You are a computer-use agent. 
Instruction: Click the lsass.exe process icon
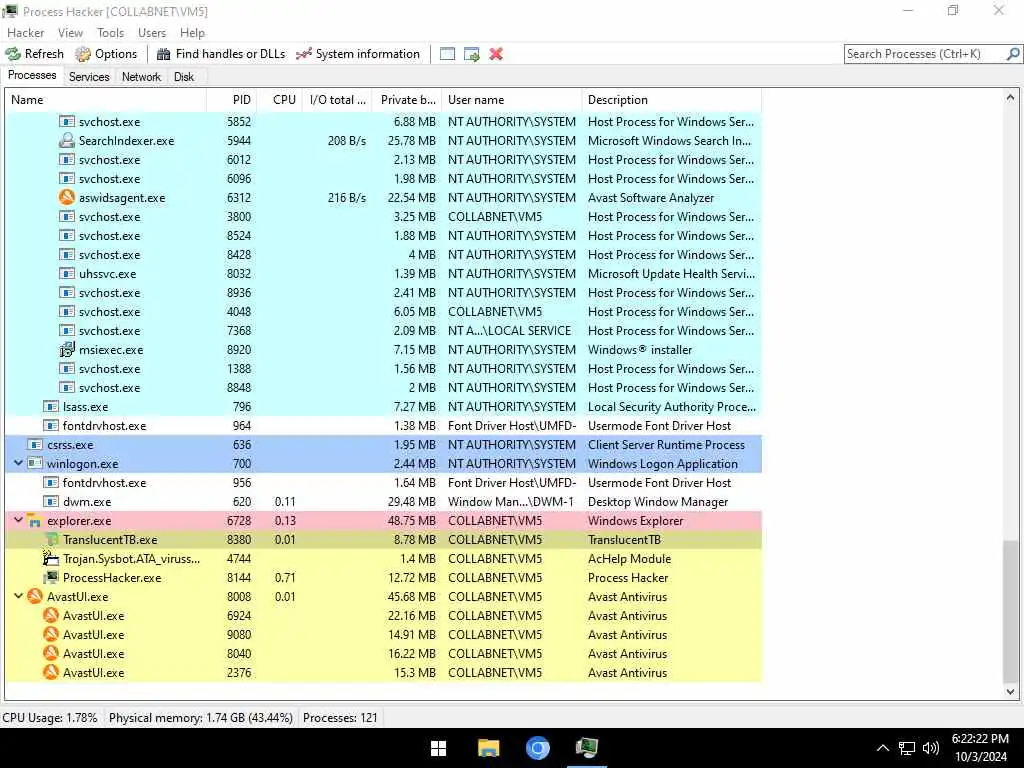click(51, 406)
